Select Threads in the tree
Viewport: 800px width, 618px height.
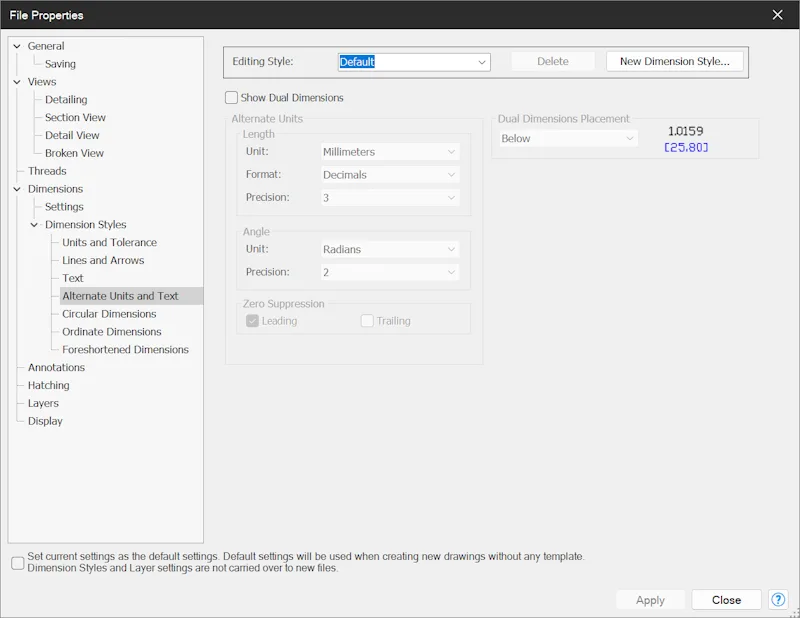pos(47,171)
